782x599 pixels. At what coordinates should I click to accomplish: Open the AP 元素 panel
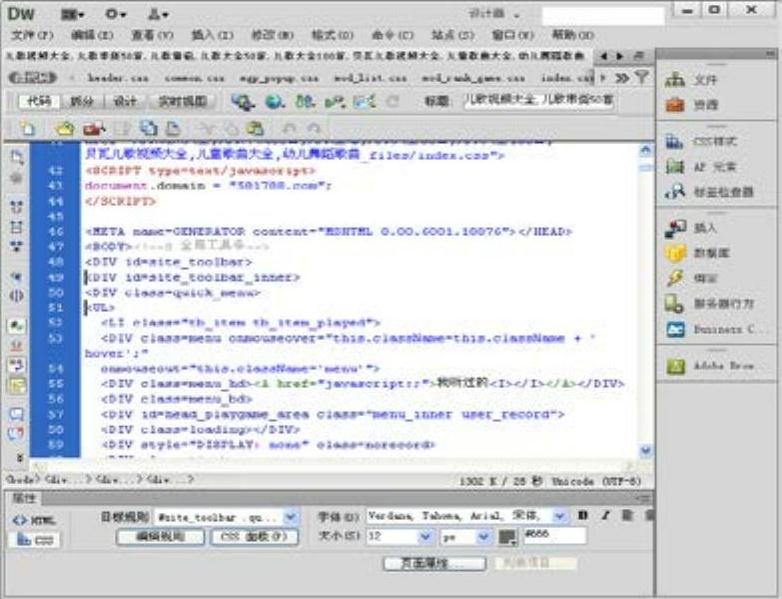(x=701, y=167)
